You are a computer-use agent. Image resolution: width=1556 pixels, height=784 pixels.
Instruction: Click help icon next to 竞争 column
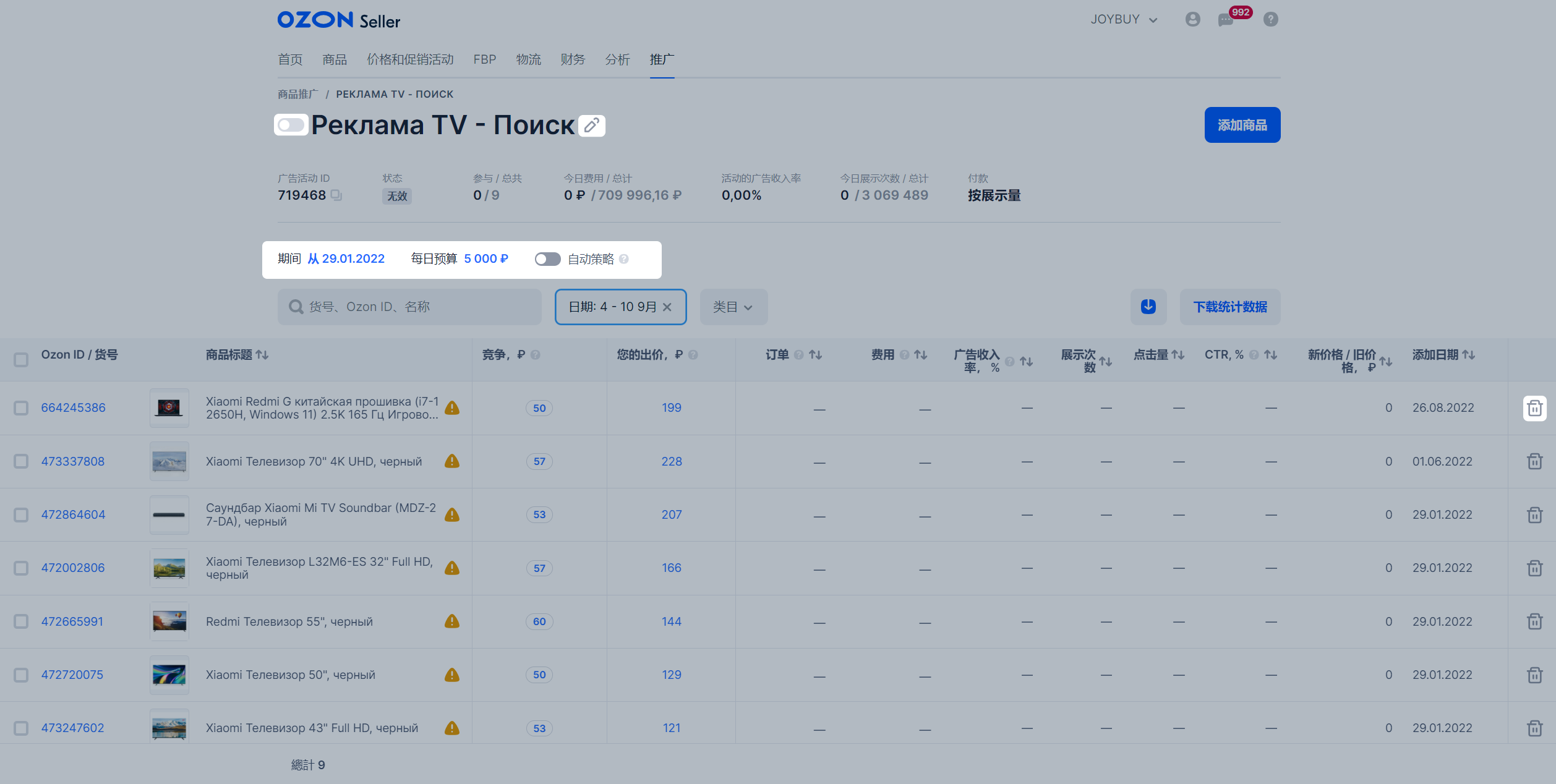point(536,355)
